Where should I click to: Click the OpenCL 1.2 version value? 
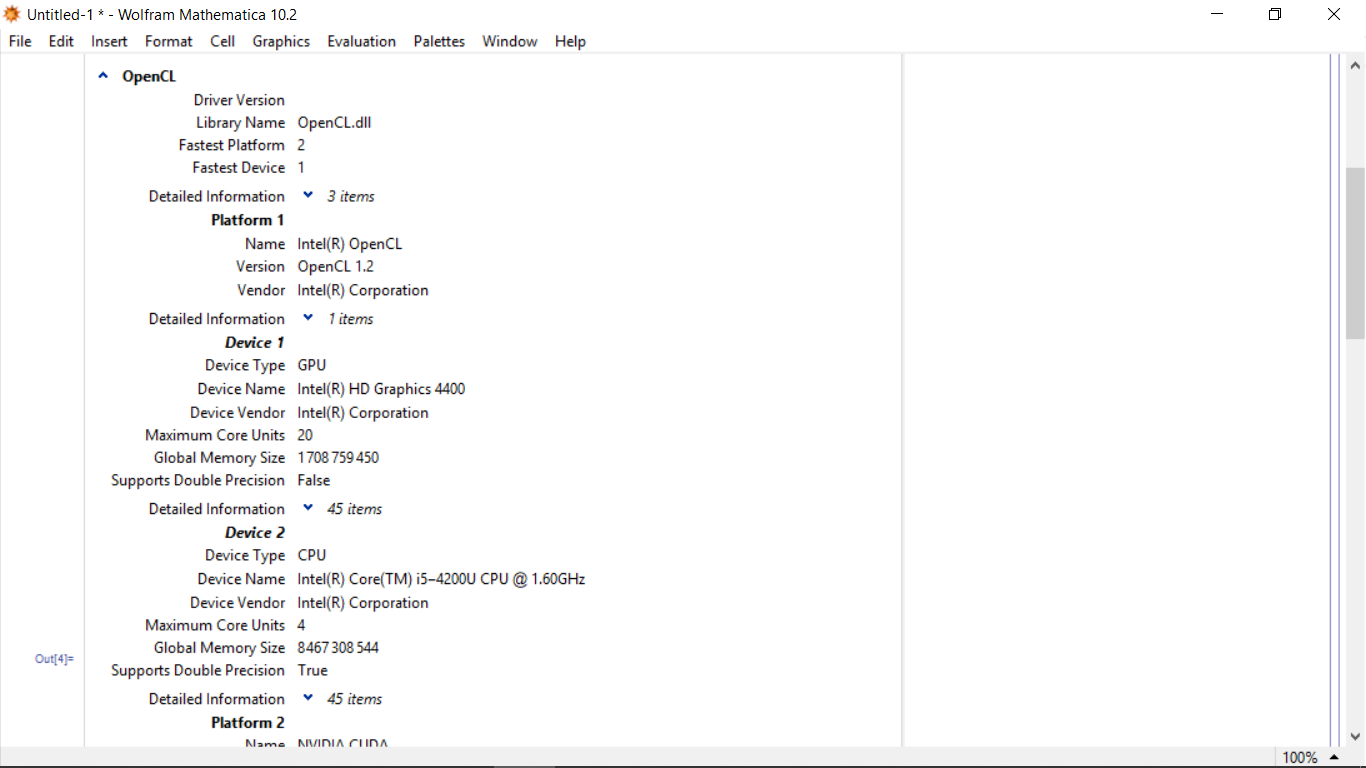point(336,267)
